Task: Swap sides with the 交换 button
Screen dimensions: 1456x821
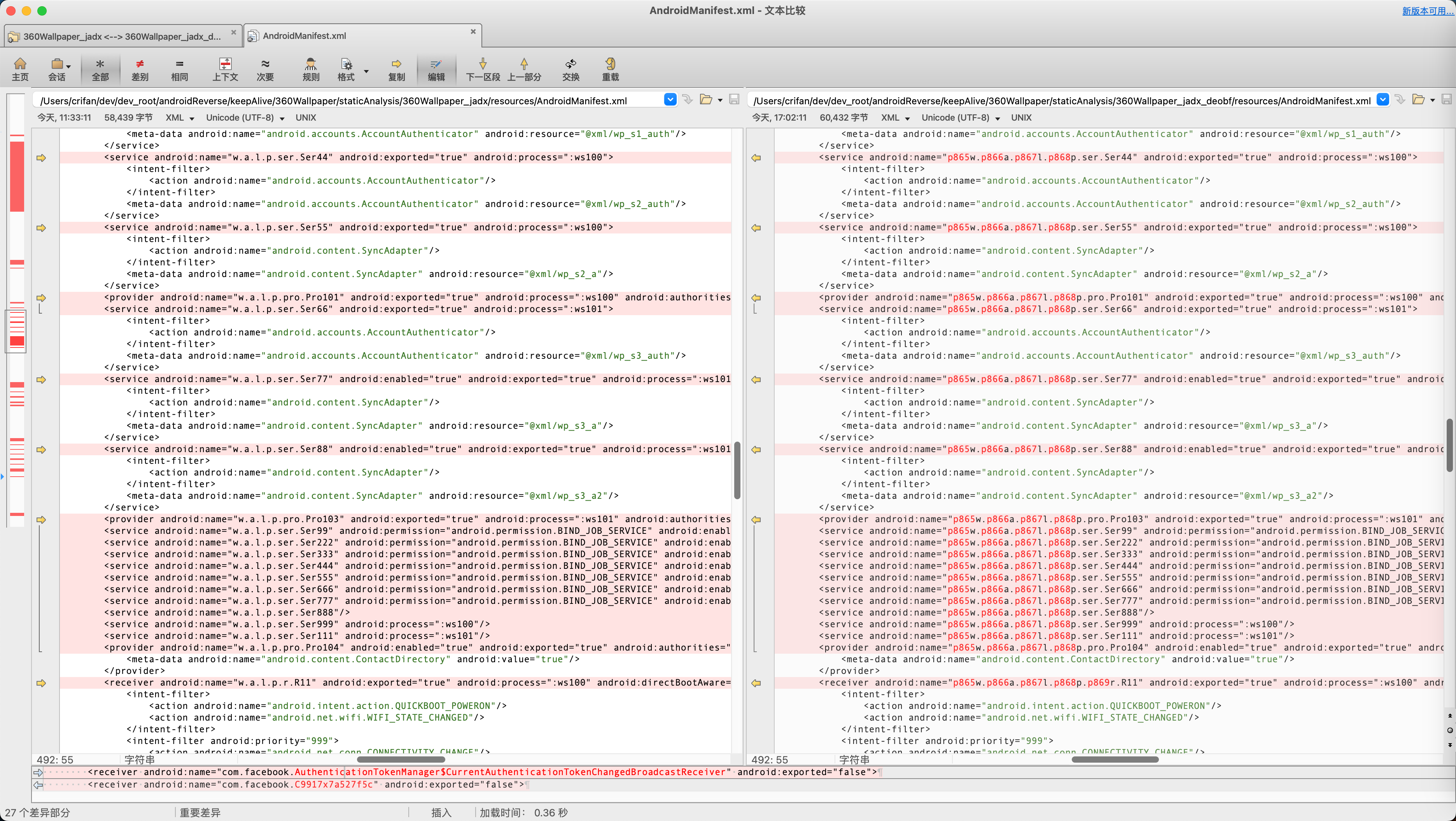Action: pyautogui.click(x=570, y=70)
